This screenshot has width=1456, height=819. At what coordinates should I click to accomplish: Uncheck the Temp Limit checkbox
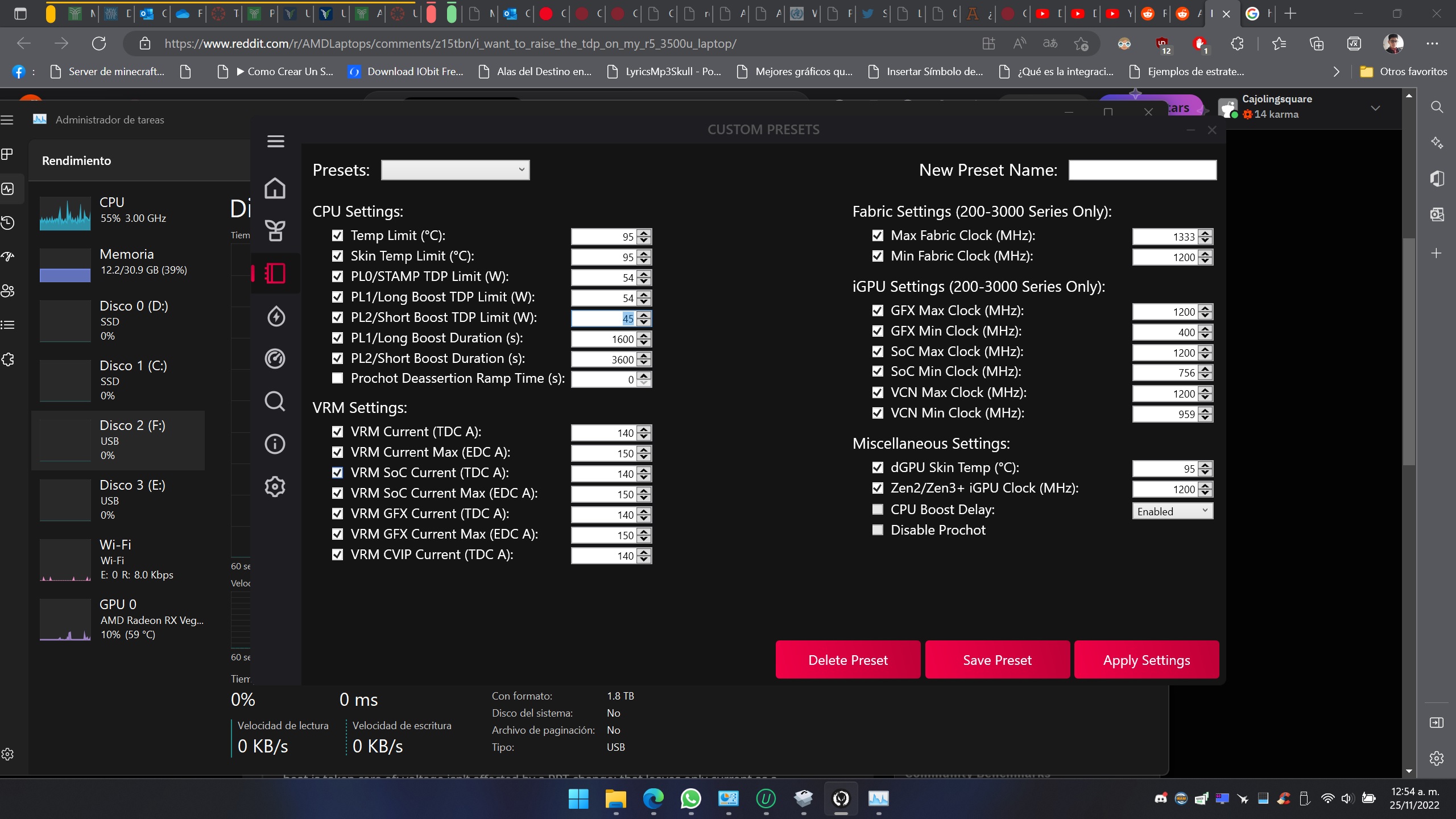tap(337, 235)
